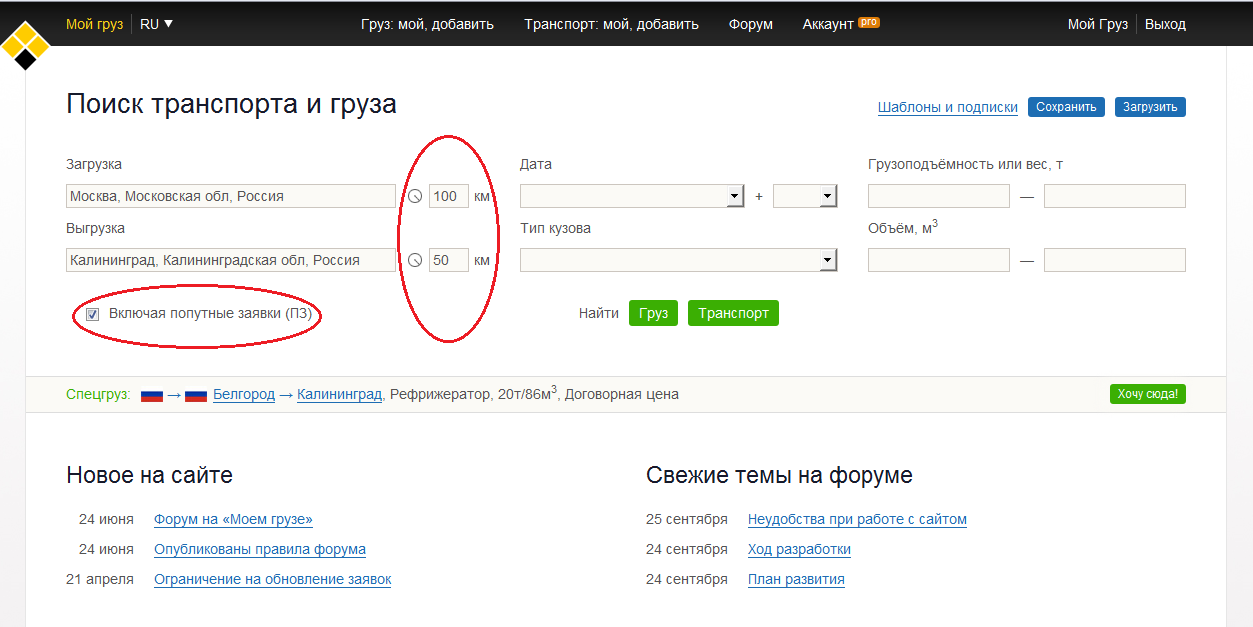Click the blue Сохранить button
Image resolution: width=1253 pixels, height=627 pixels.
coord(1066,107)
